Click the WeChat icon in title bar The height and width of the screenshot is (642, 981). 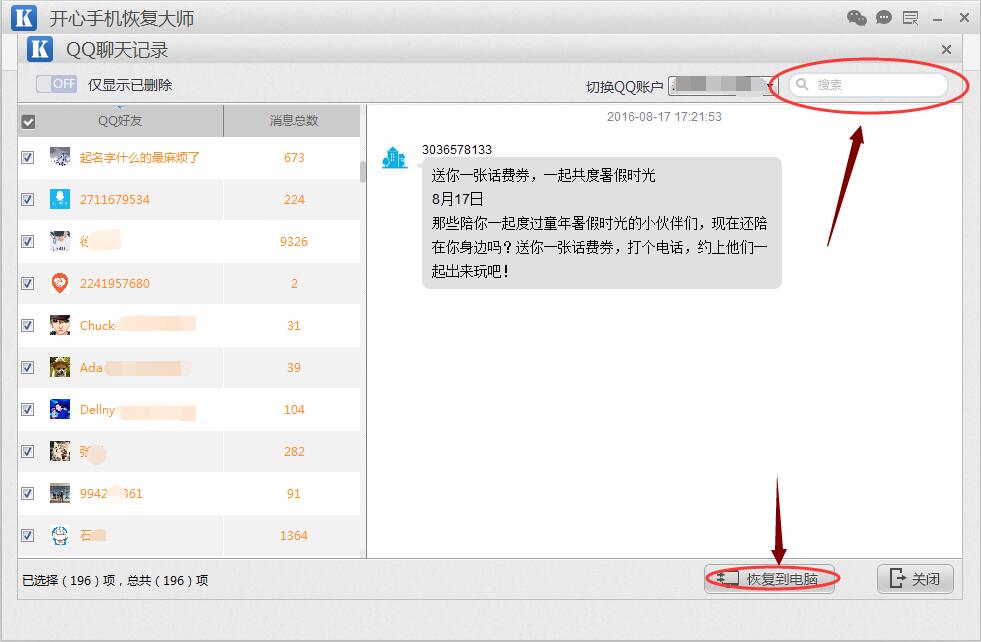(x=856, y=18)
